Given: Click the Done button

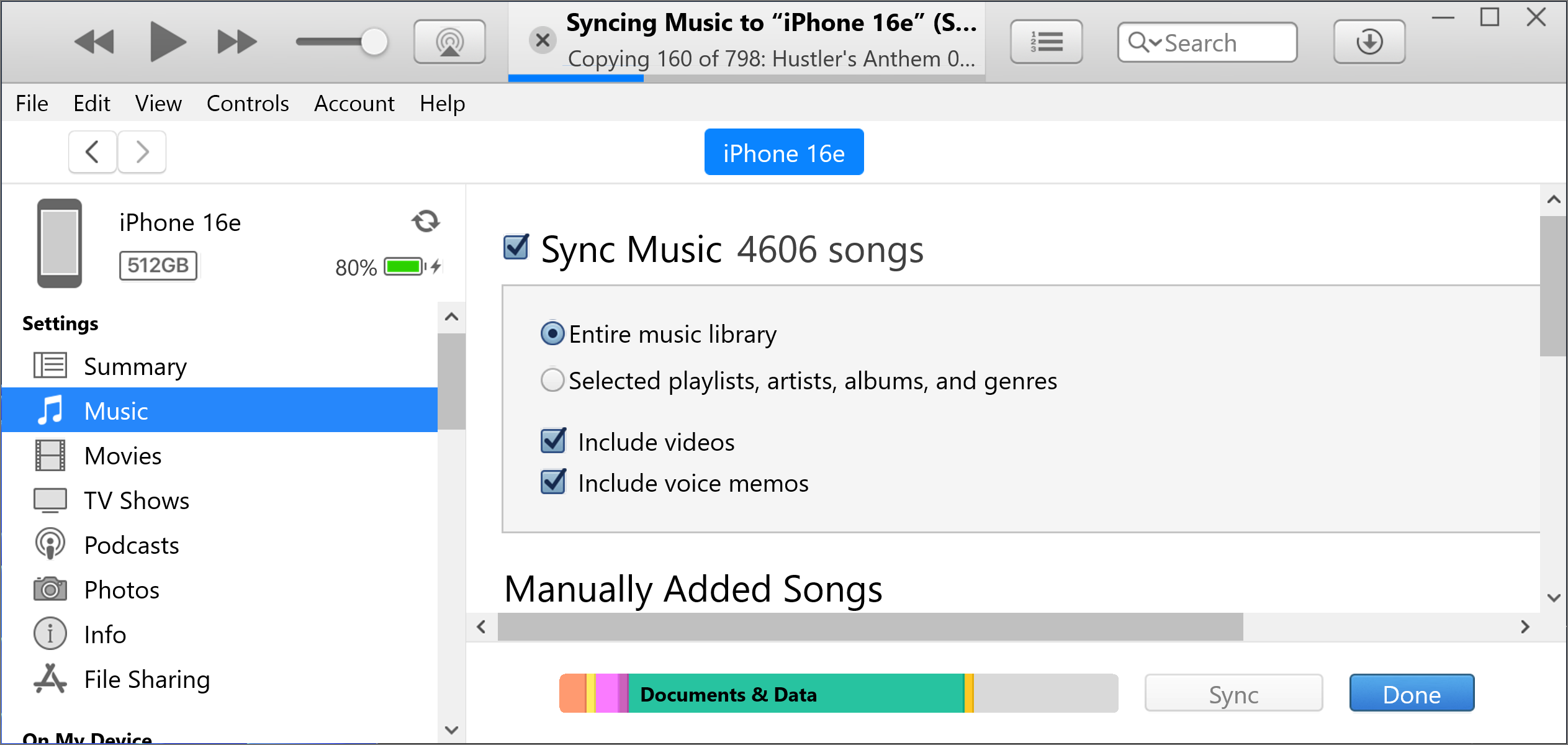Looking at the screenshot, I should (x=1412, y=694).
